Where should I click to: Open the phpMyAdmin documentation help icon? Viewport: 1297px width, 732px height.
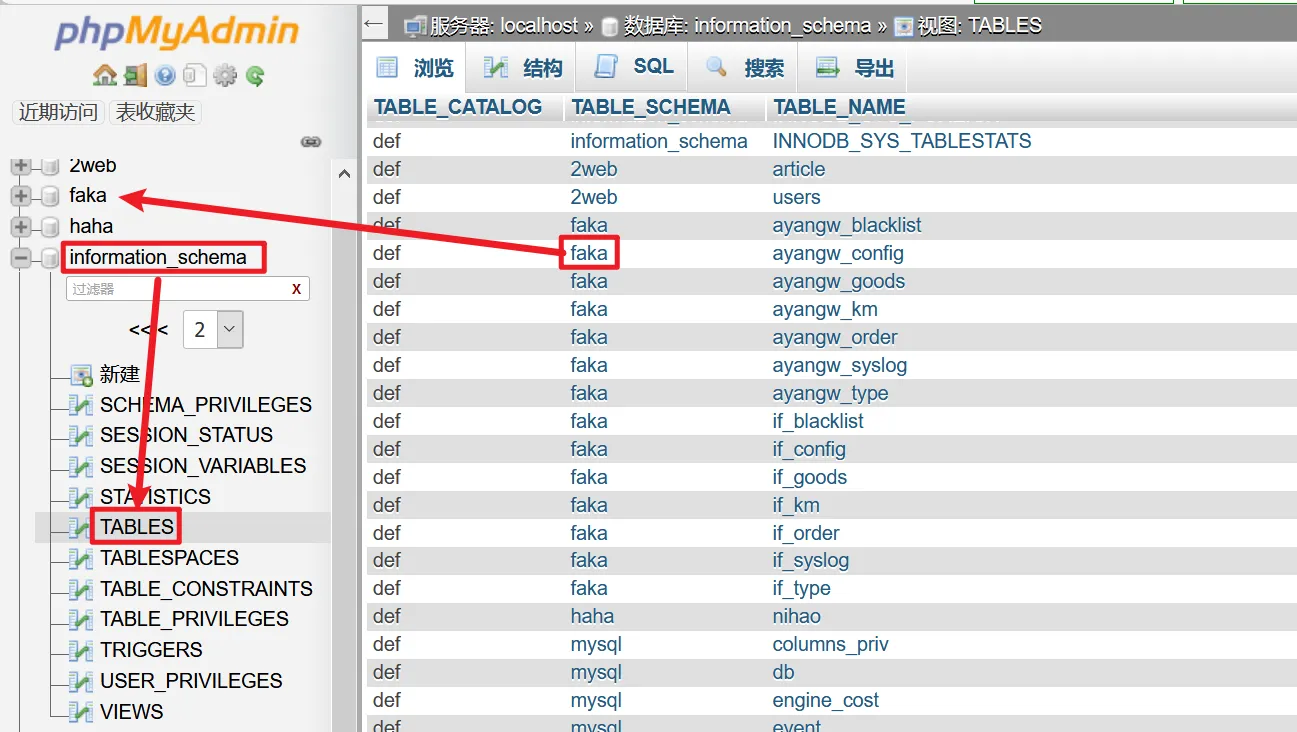pyautogui.click(x=165, y=75)
